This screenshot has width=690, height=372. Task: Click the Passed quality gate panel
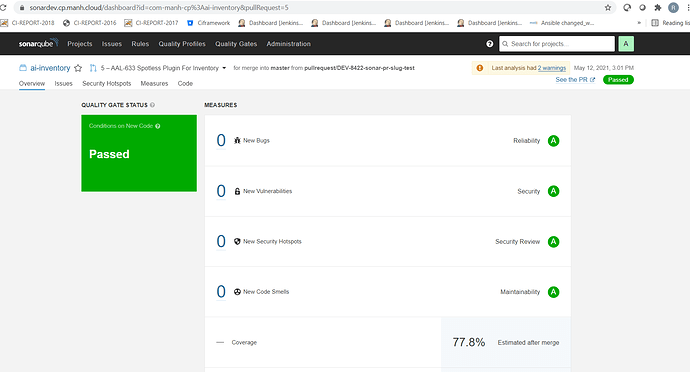point(139,153)
